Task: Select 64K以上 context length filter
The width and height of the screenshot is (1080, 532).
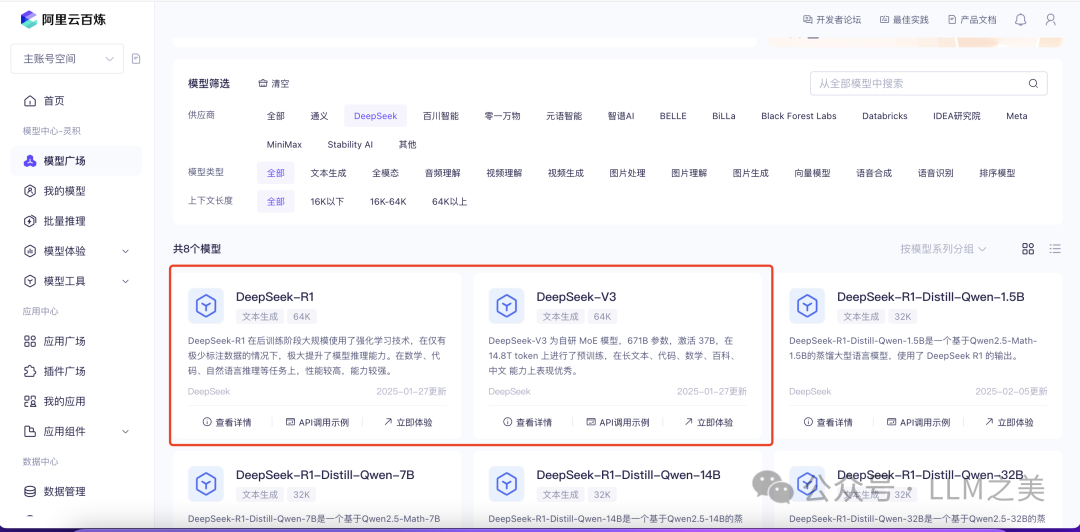Action: coord(449,202)
